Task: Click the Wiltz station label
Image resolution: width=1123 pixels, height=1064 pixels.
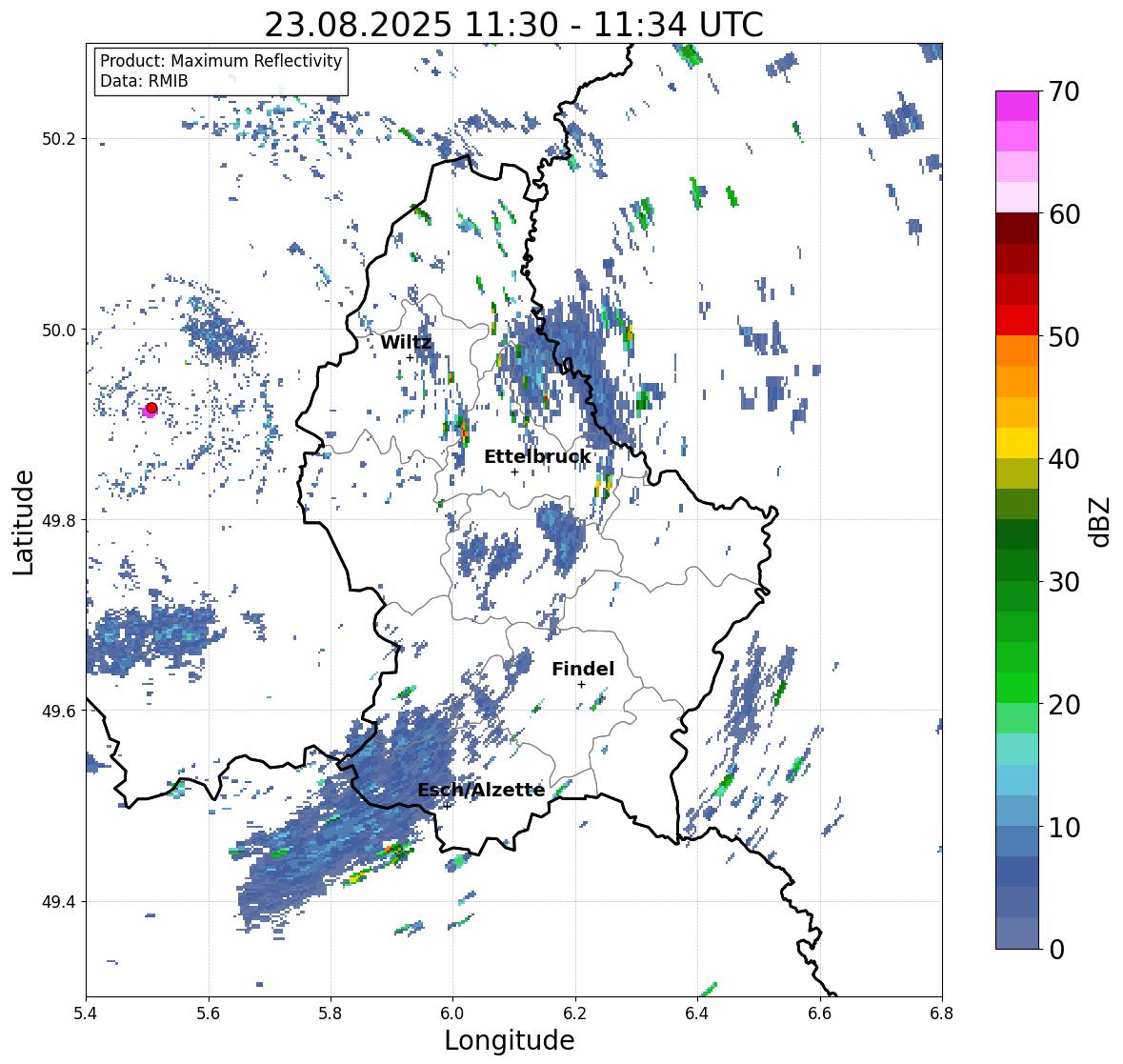Action: tap(406, 343)
